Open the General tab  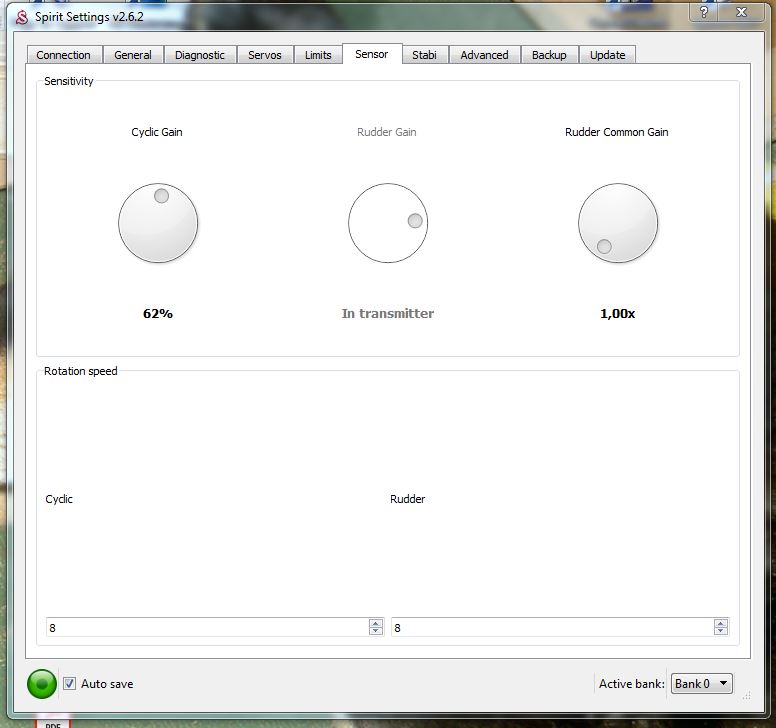click(x=133, y=55)
